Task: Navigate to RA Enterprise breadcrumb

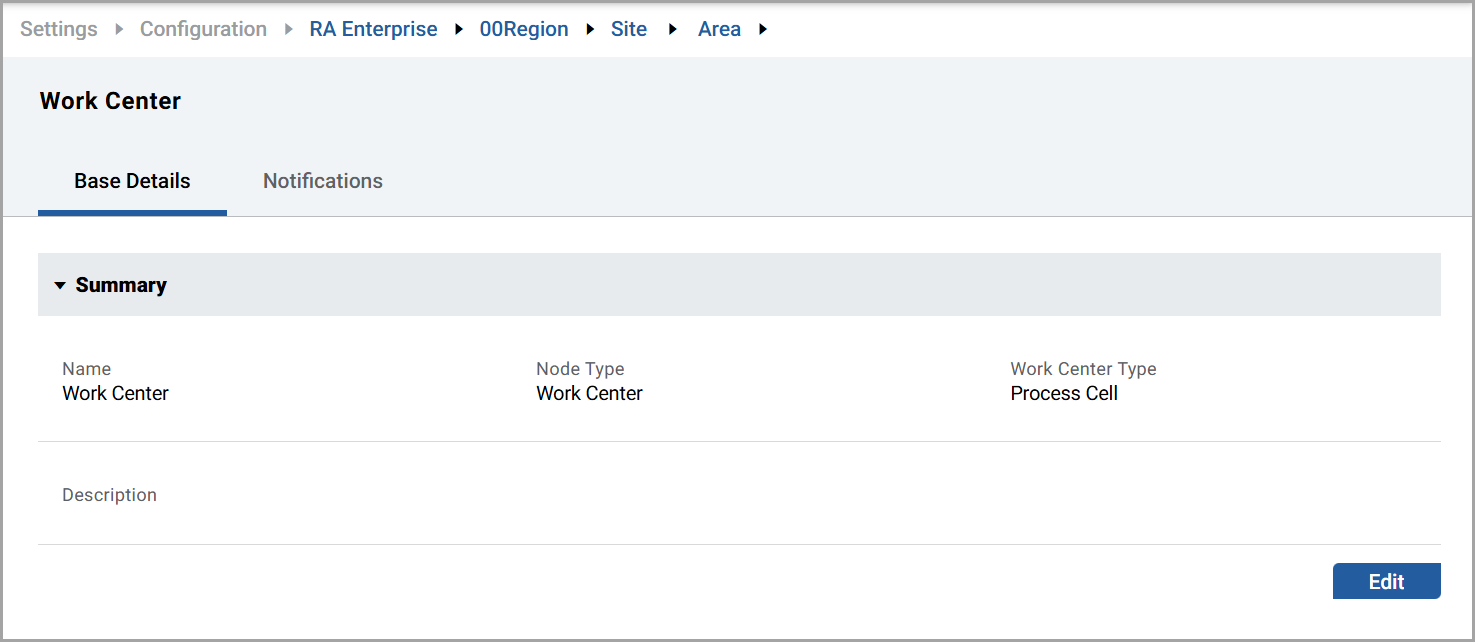Action: coord(373,29)
